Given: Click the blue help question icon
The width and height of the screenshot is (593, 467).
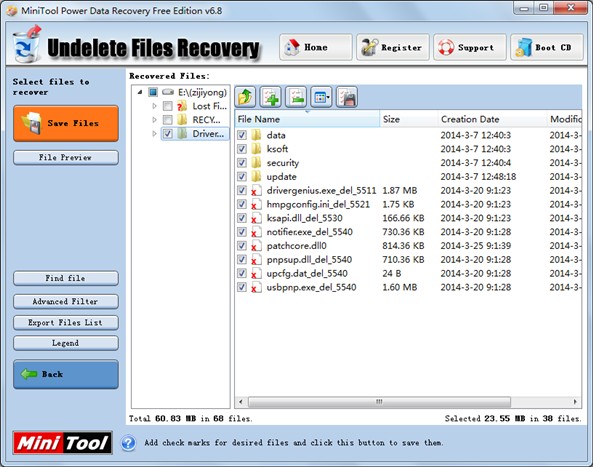Looking at the screenshot, I should 129,443.
